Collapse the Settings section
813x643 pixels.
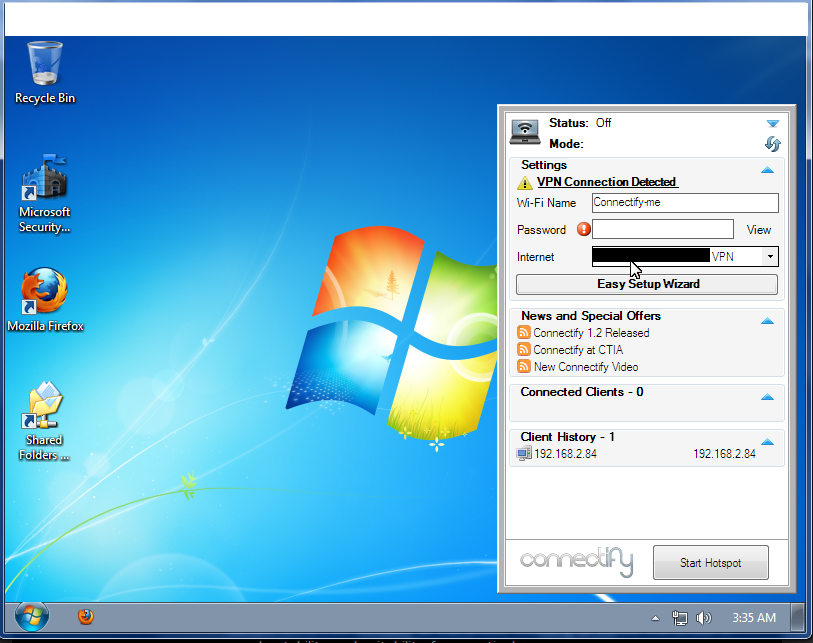767,170
